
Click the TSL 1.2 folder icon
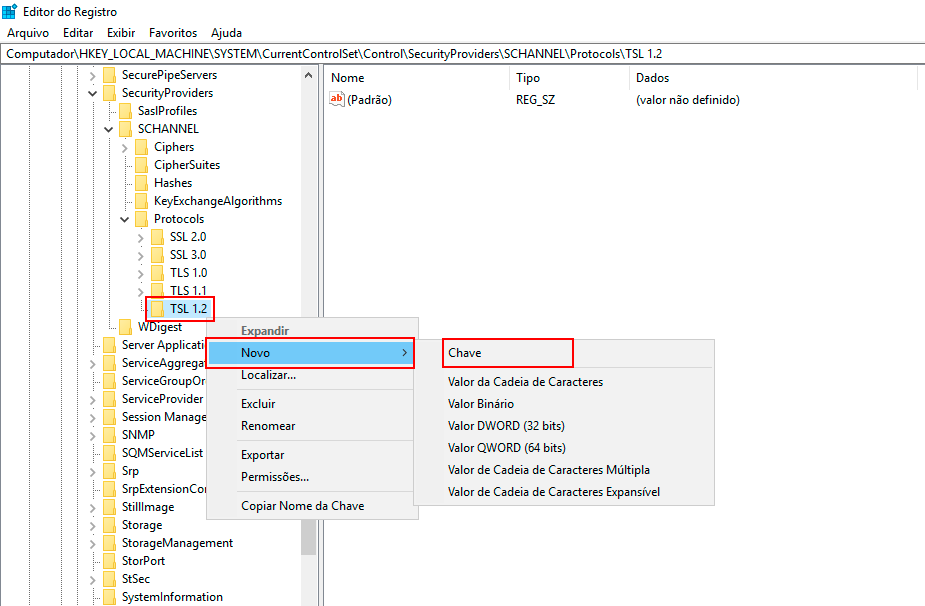pyautogui.click(x=158, y=309)
